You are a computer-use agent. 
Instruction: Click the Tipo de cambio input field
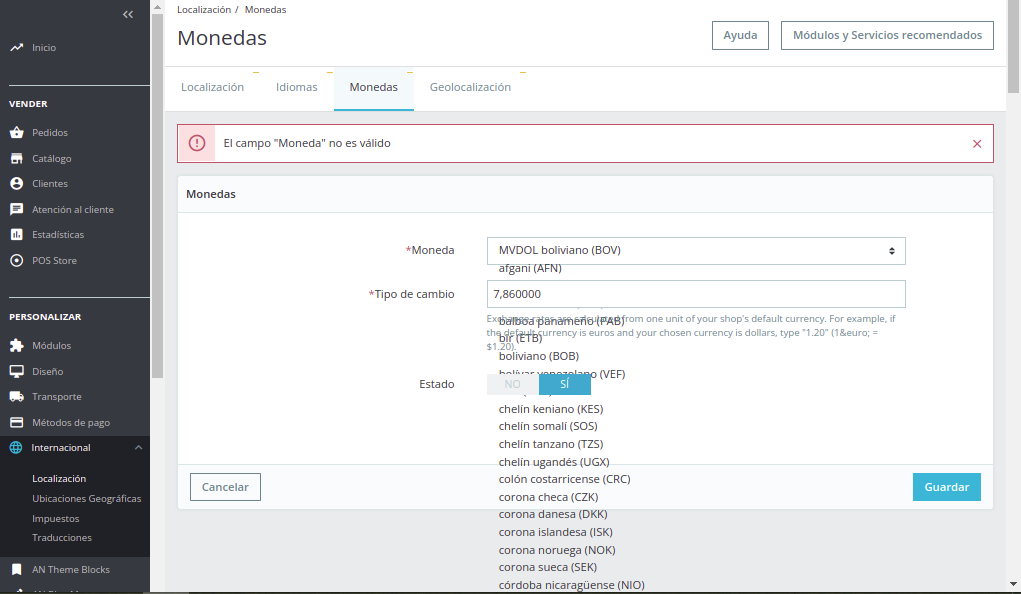click(x=696, y=294)
